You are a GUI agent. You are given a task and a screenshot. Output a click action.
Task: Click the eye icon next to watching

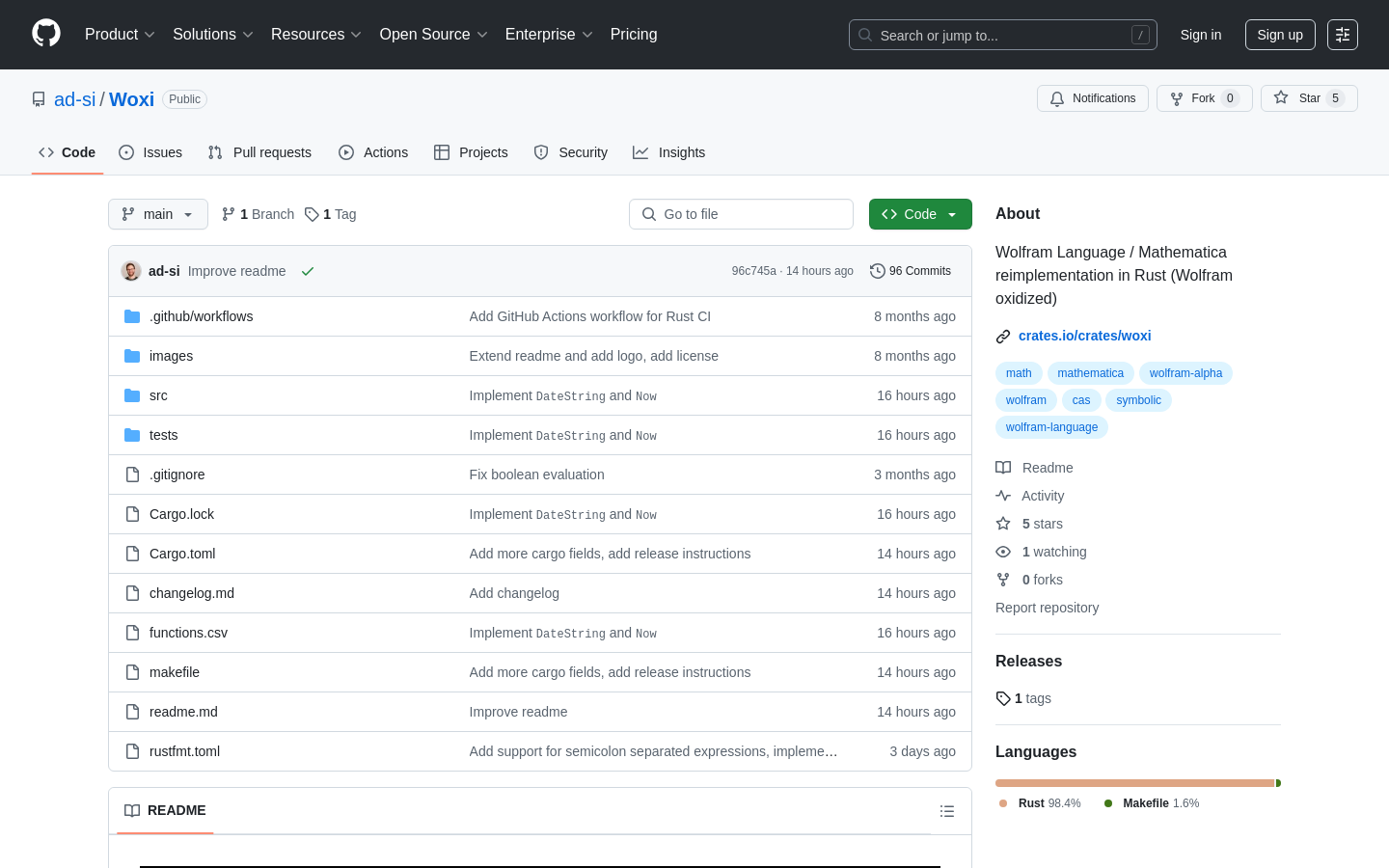pos(1003,552)
